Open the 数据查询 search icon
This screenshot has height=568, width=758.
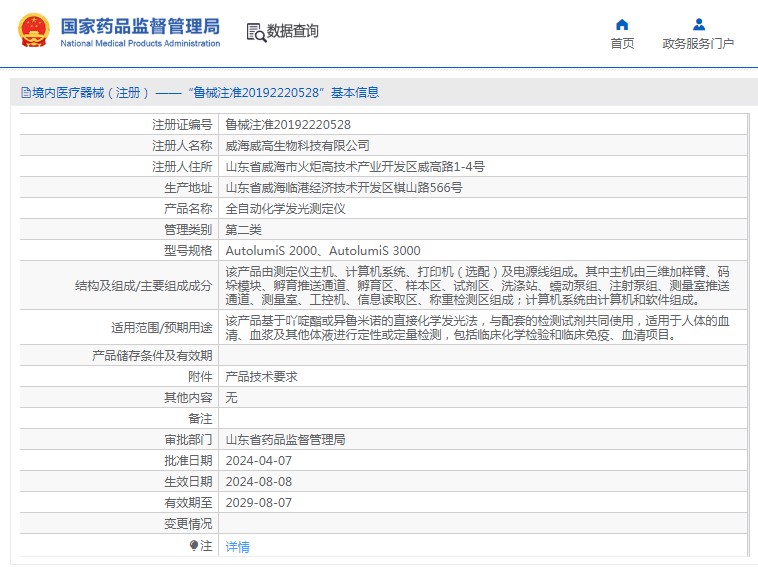tap(256, 32)
